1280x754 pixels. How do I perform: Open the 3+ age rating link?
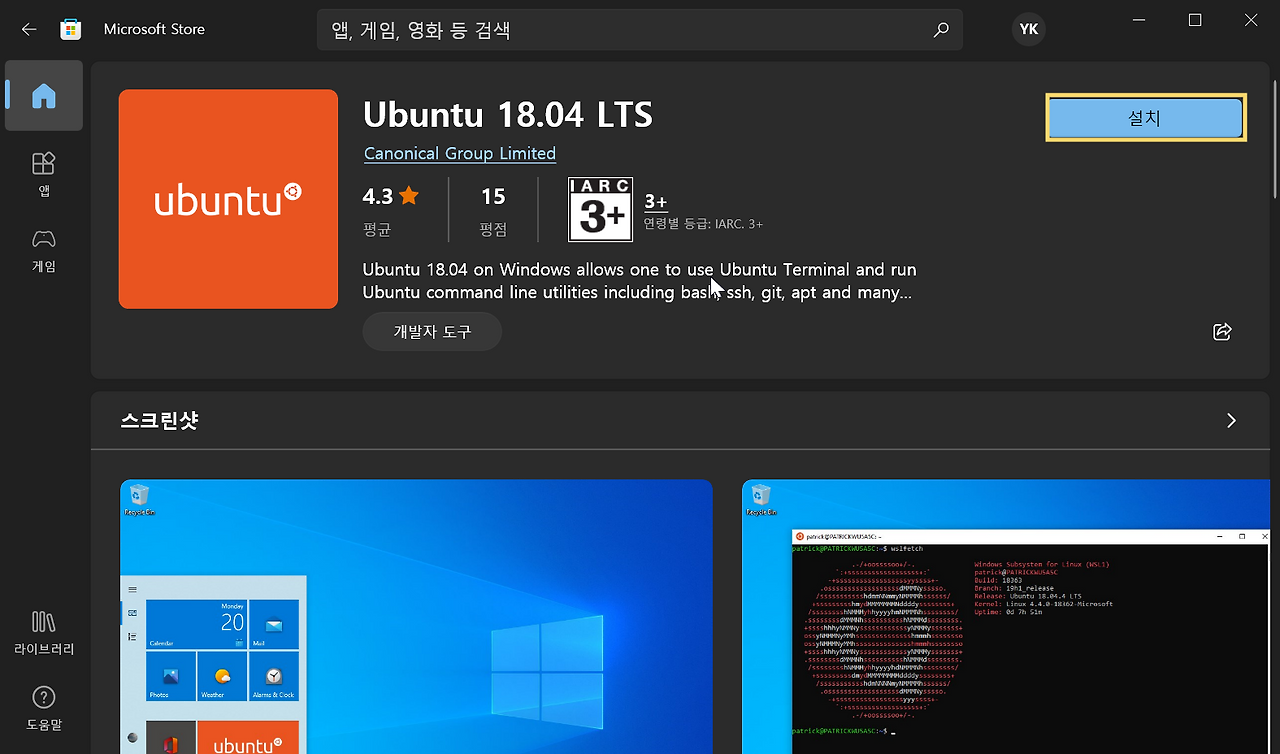pos(656,201)
